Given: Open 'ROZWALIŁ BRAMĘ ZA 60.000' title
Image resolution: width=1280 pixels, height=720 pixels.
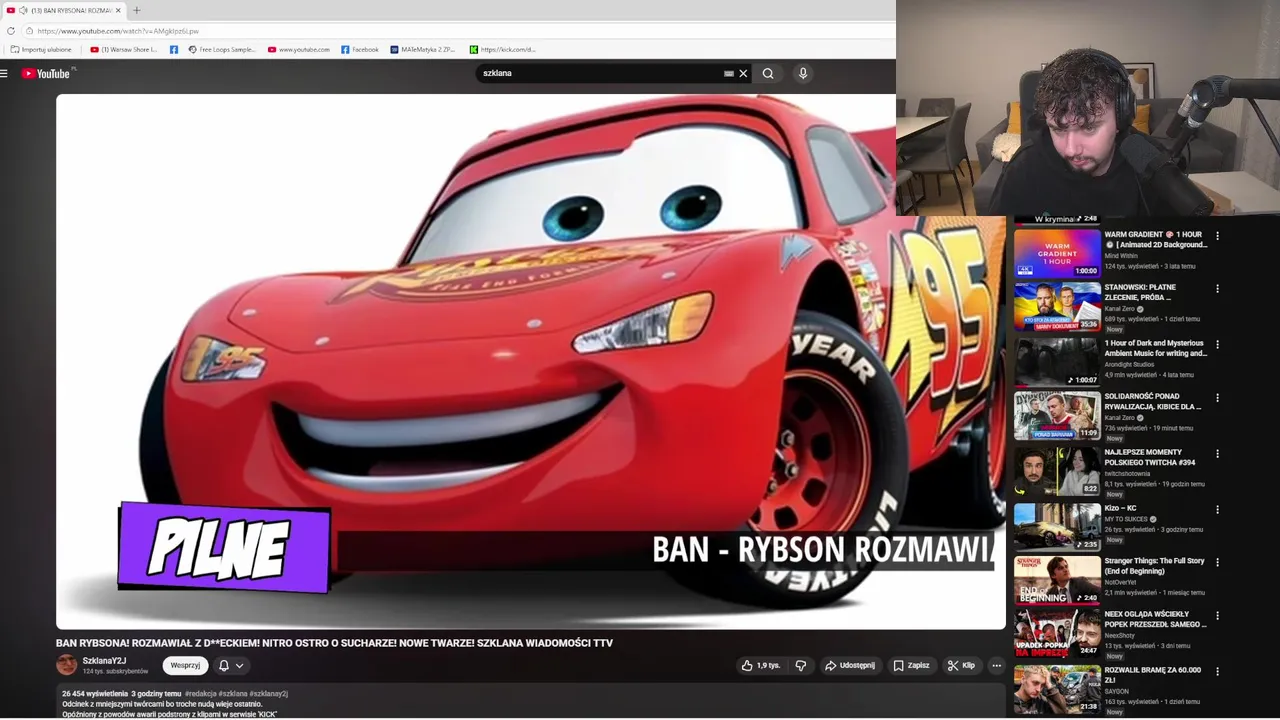Looking at the screenshot, I should (x=1153, y=675).
